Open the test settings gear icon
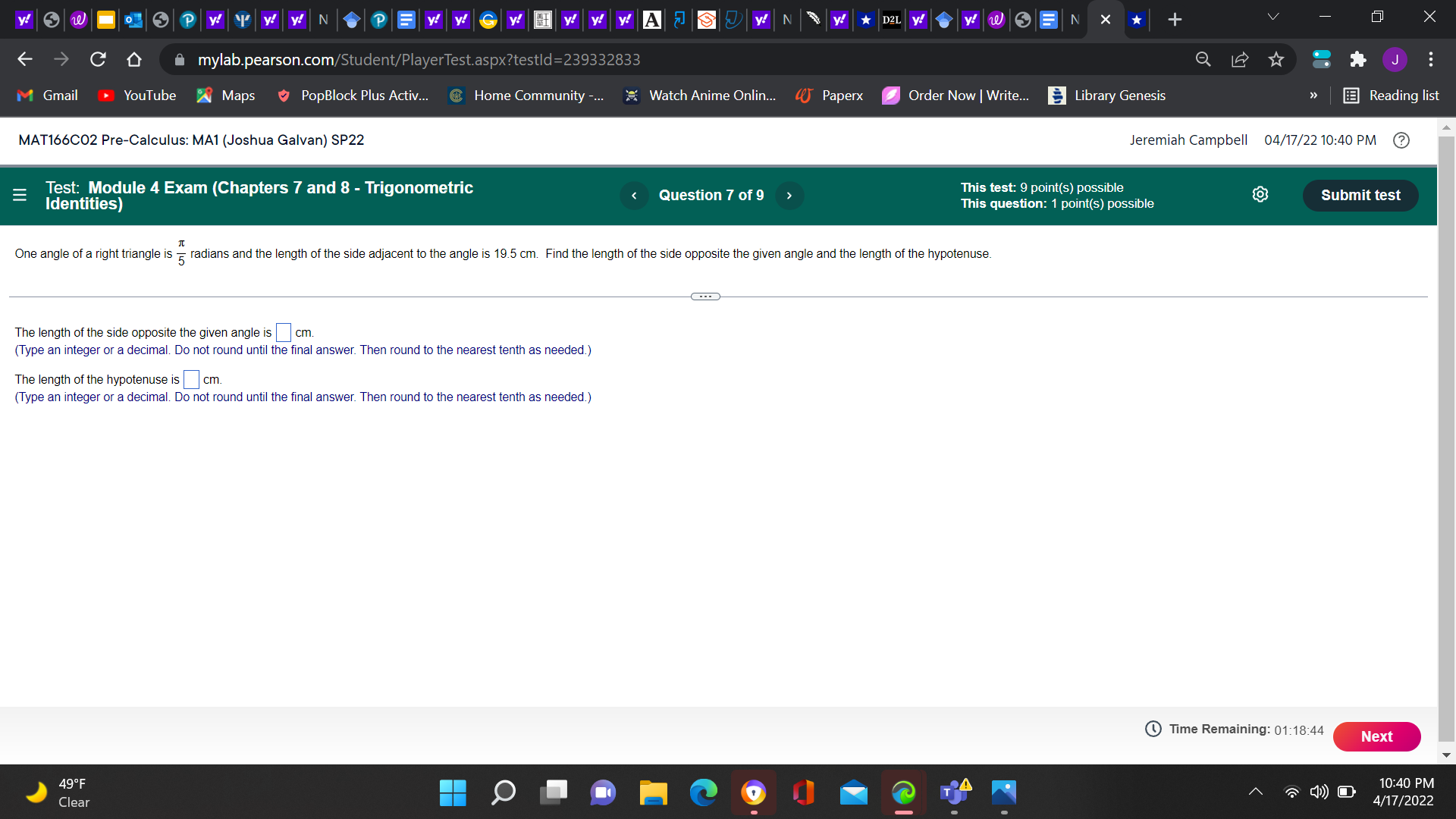This screenshot has width=1456, height=819. [x=1260, y=195]
